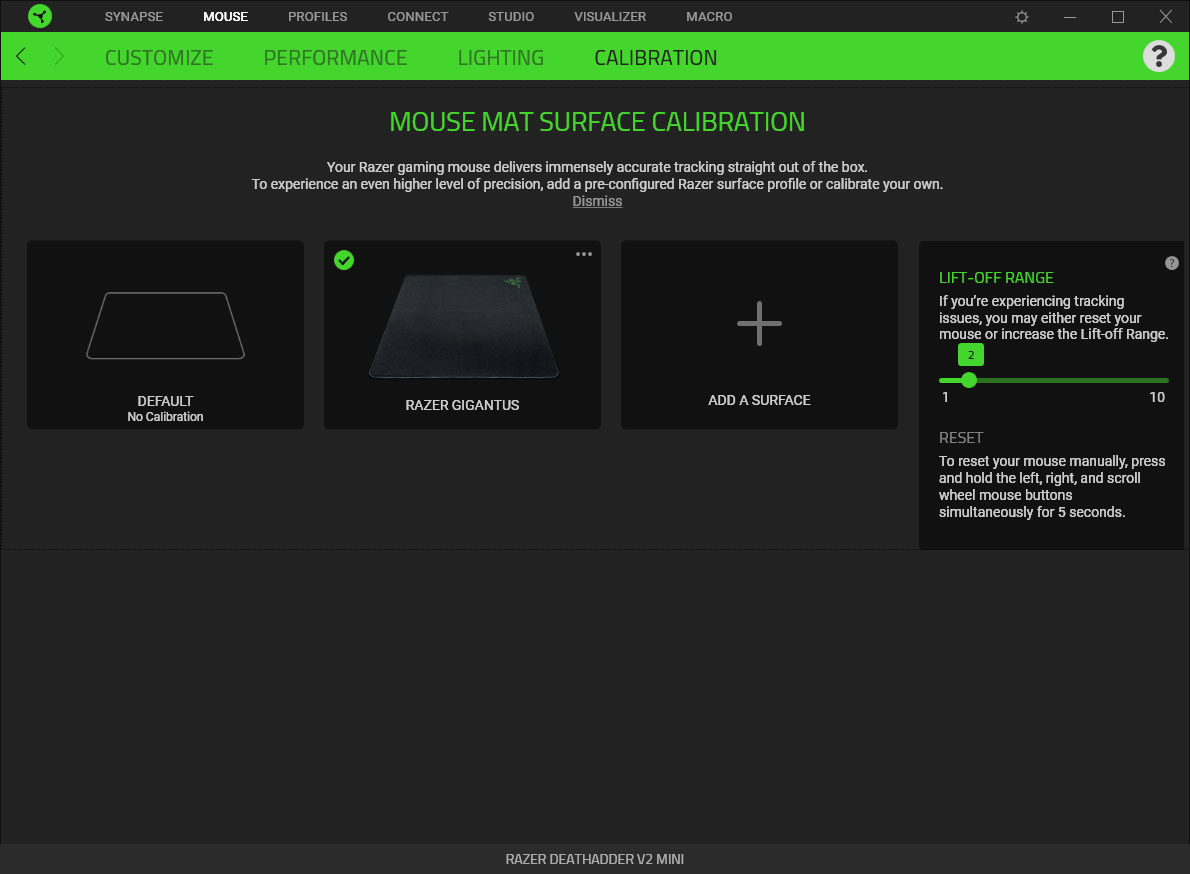Open the SYNAPSE tab
This screenshot has height=874, width=1190.
[134, 17]
